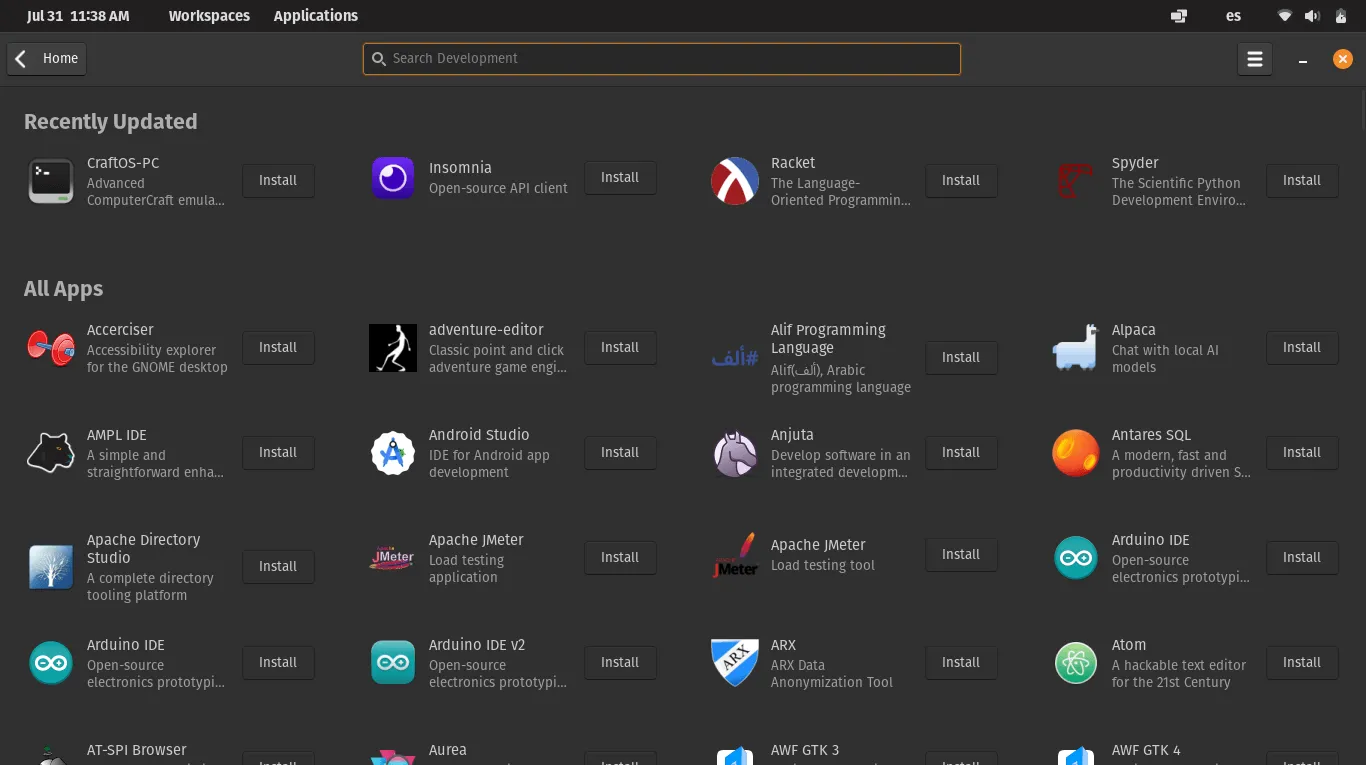Screen dimensions: 1366x765
Task: Open the Racket logo icon
Action: click(734, 181)
